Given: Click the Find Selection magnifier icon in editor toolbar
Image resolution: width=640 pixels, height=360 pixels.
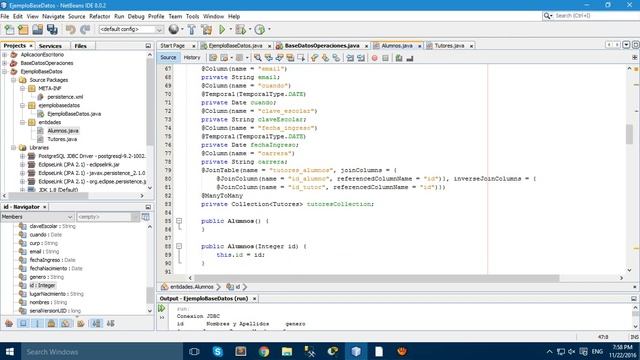Looking at the screenshot, I should [x=258, y=58].
